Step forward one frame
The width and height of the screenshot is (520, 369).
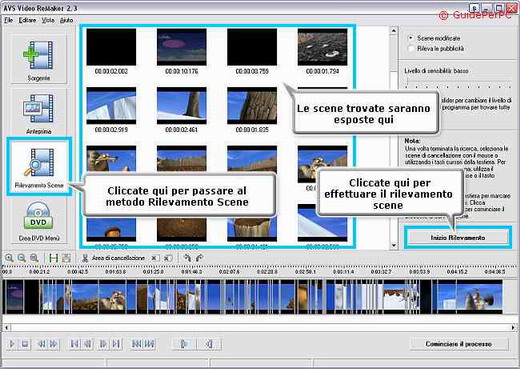coord(104,344)
